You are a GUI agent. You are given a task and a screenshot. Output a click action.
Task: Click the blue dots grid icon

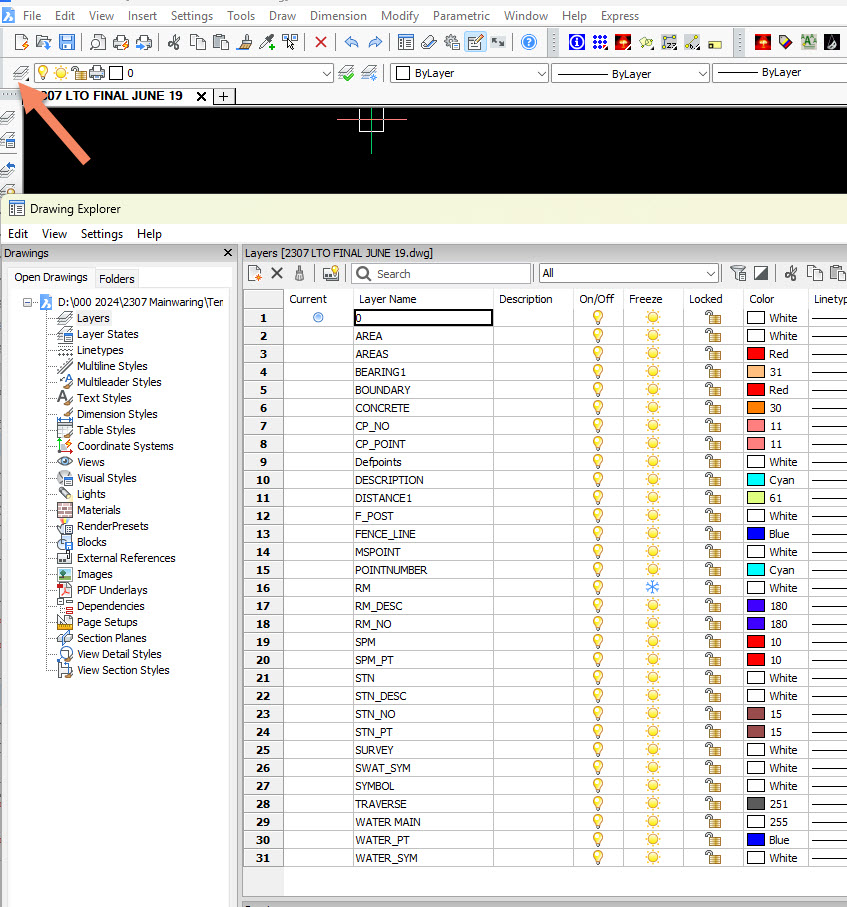click(600, 42)
